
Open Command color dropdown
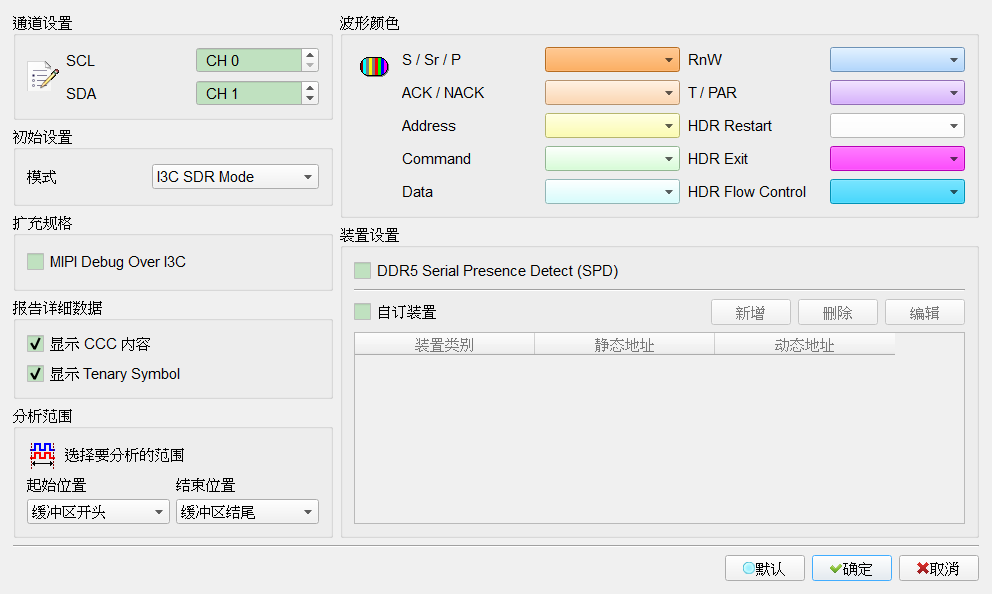pyautogui.click(x=612, y=158)
